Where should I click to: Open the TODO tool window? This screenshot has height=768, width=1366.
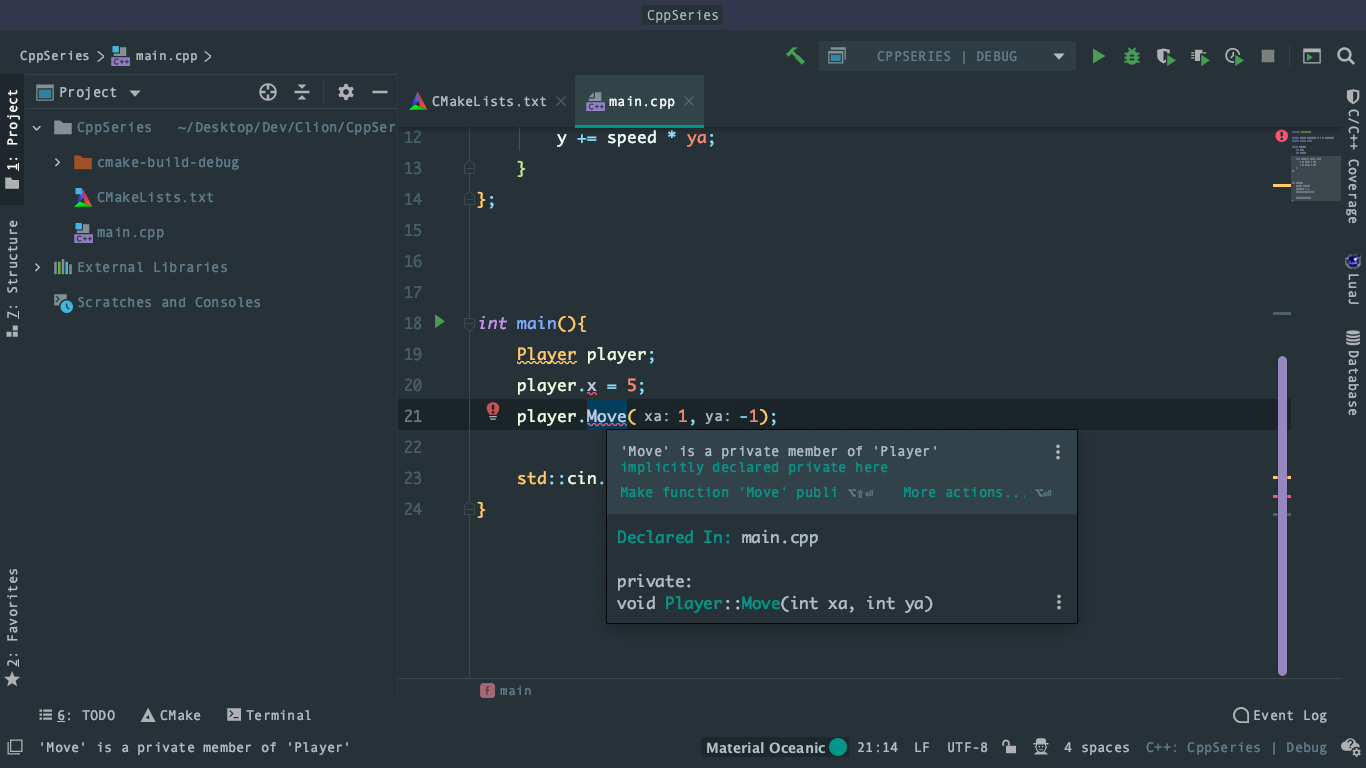point(77,715)
